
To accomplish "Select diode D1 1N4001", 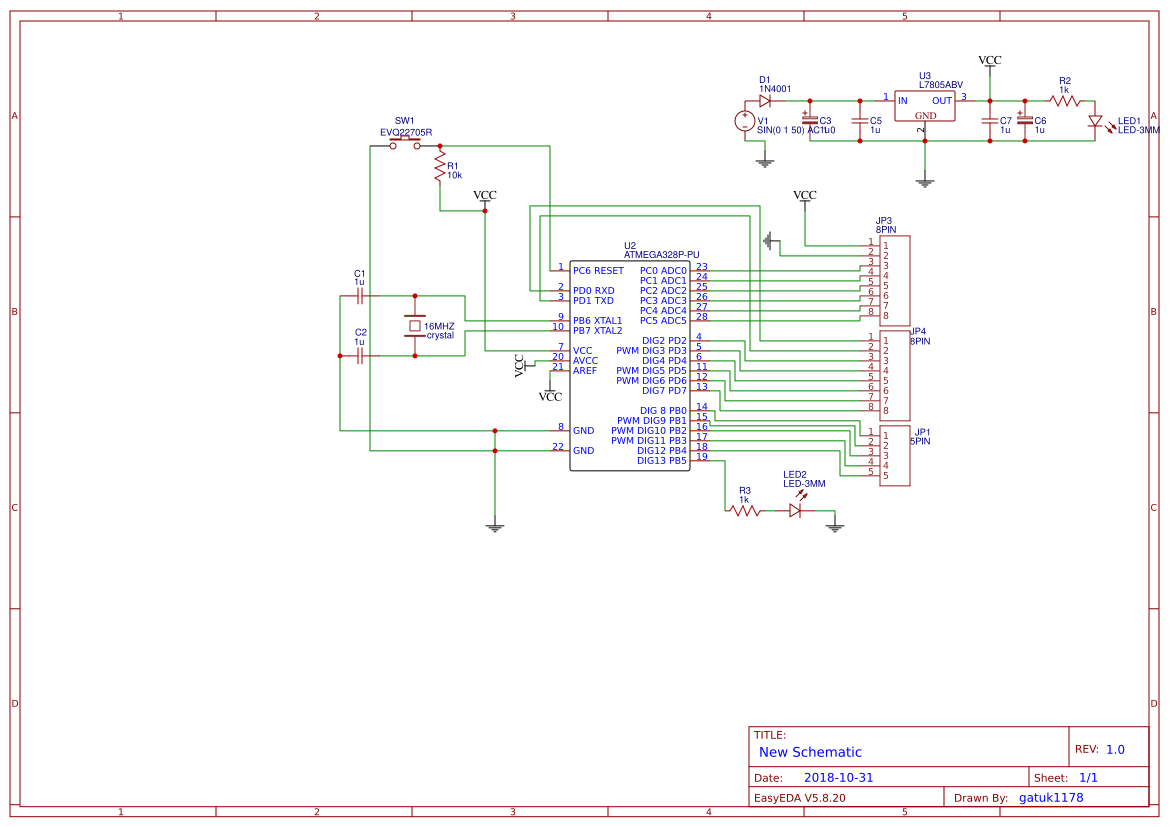I will pos(766,100).
